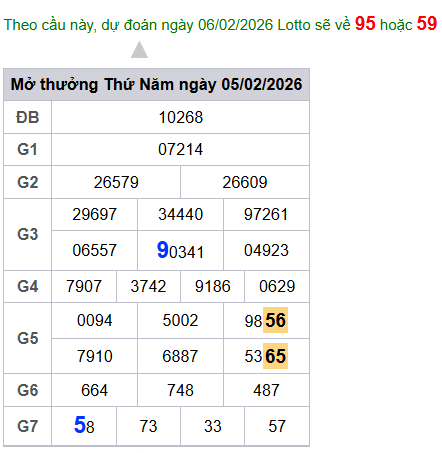Click G4 result 3742
The width and height of the screenshot is (442, 453).
(148, 286)
